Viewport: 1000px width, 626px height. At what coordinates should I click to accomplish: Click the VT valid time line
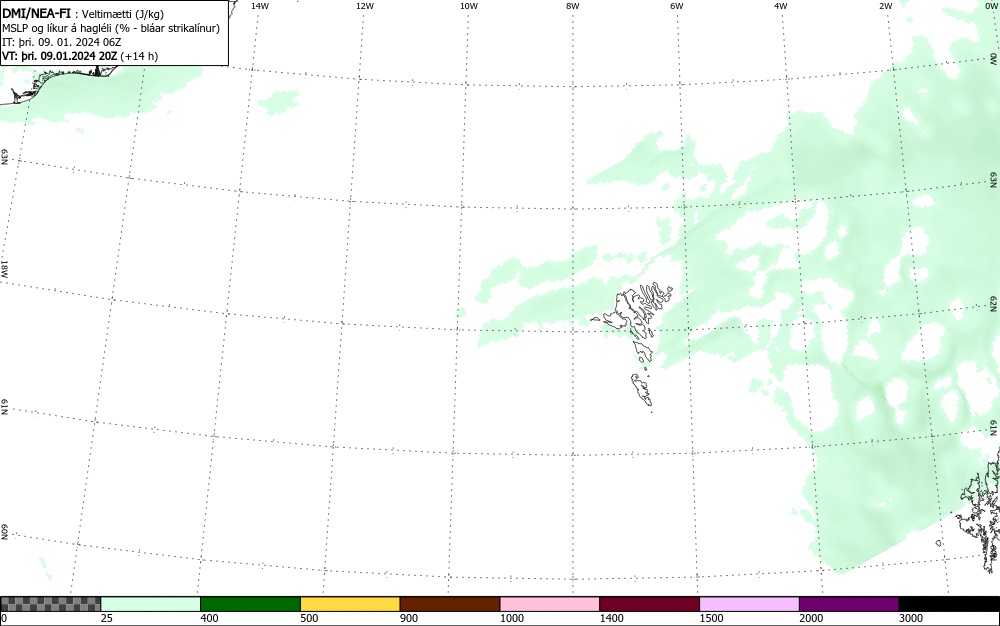(x=80, y=56)
